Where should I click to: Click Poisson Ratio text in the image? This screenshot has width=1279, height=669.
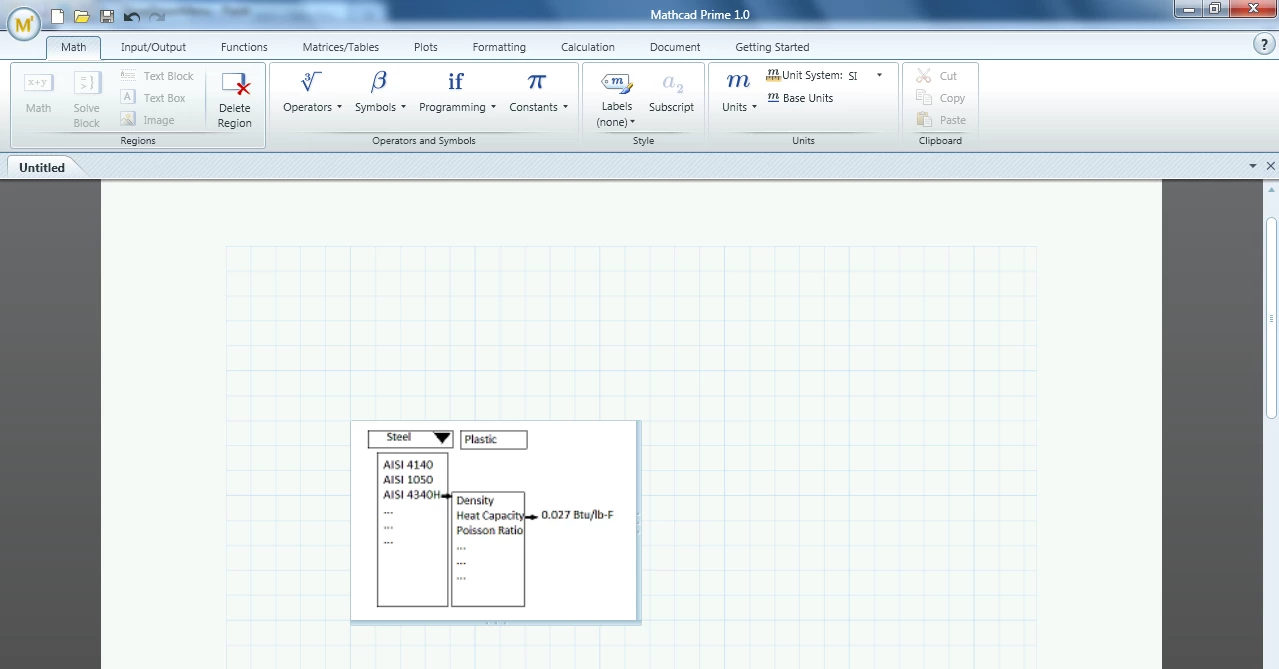(490, 531)
